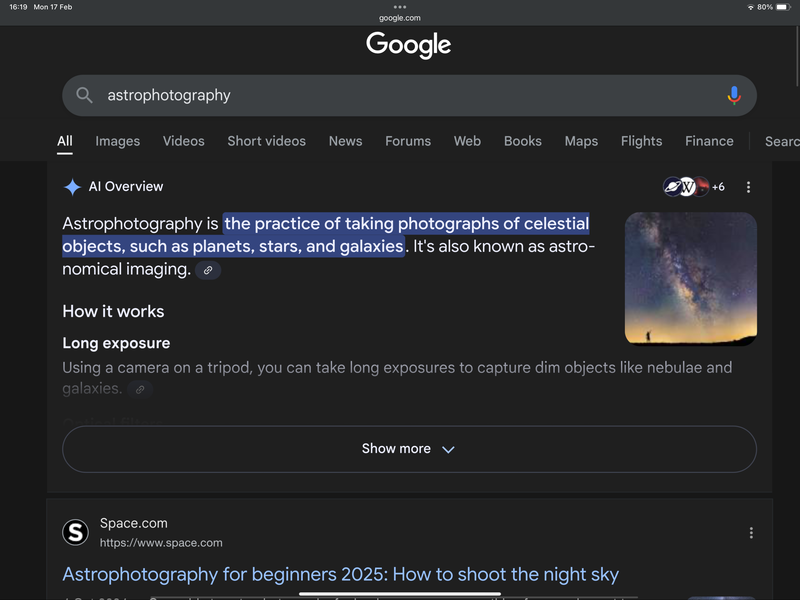Open the Forums tab

click(408, 141)
